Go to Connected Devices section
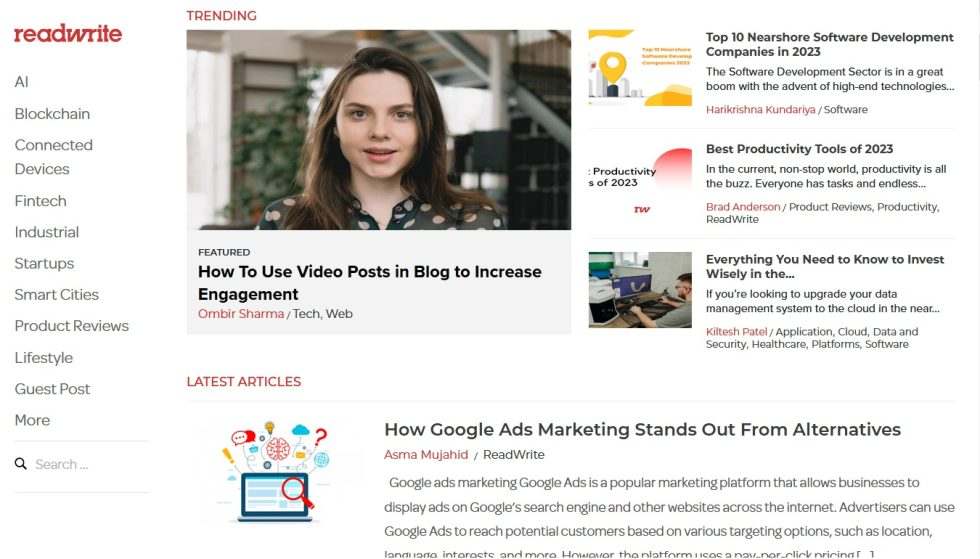This screenshot has height=559, width=980. pos(53,157)
